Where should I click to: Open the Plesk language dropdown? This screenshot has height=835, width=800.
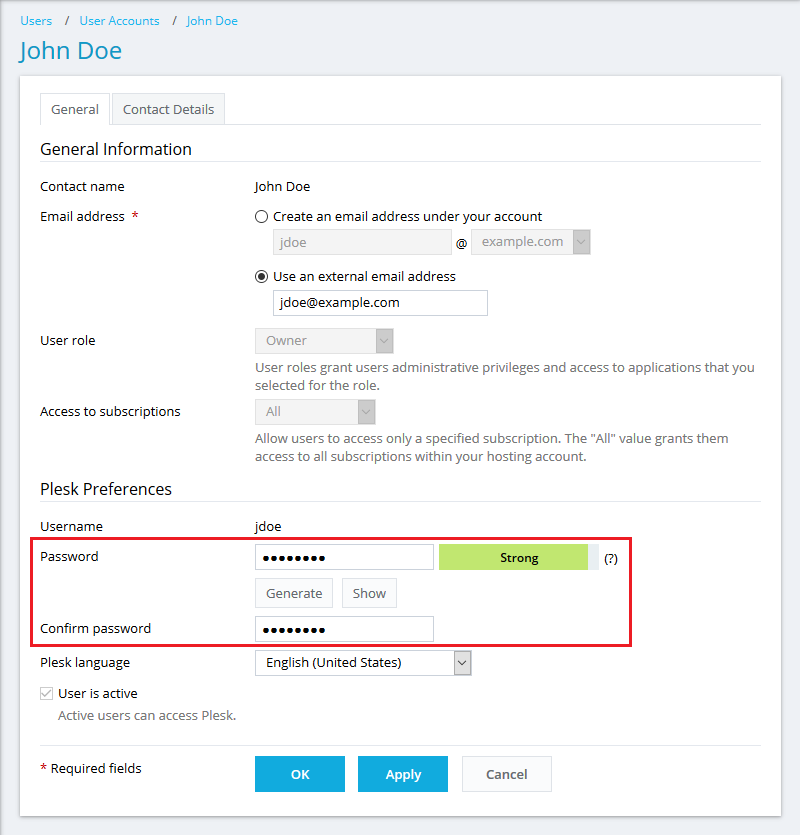(x=363, y=662)
